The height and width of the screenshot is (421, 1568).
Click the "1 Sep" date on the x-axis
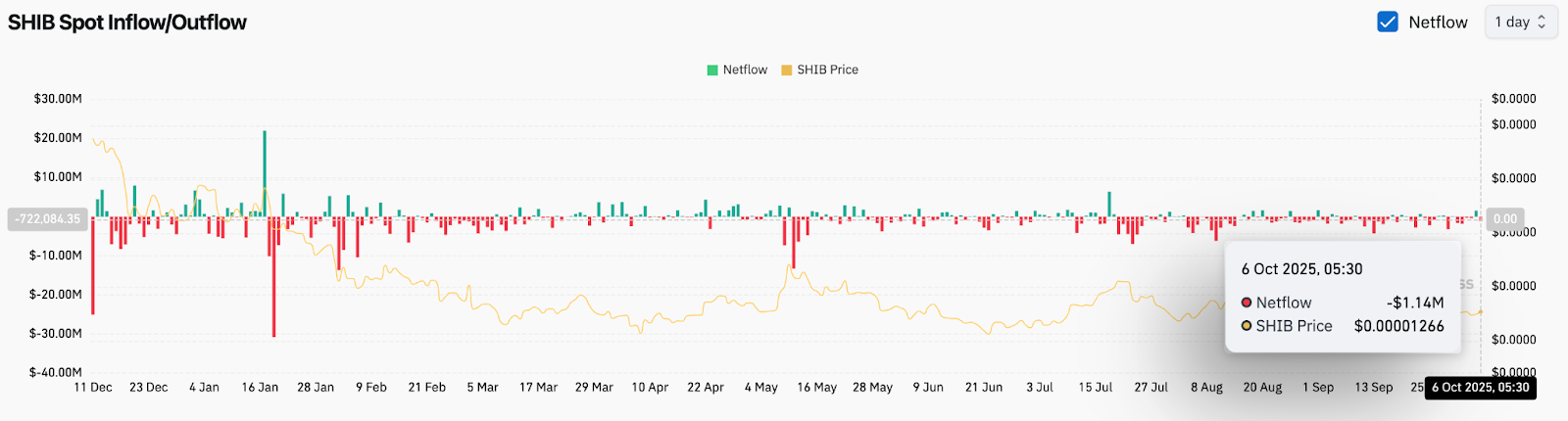coord(1318,388)
